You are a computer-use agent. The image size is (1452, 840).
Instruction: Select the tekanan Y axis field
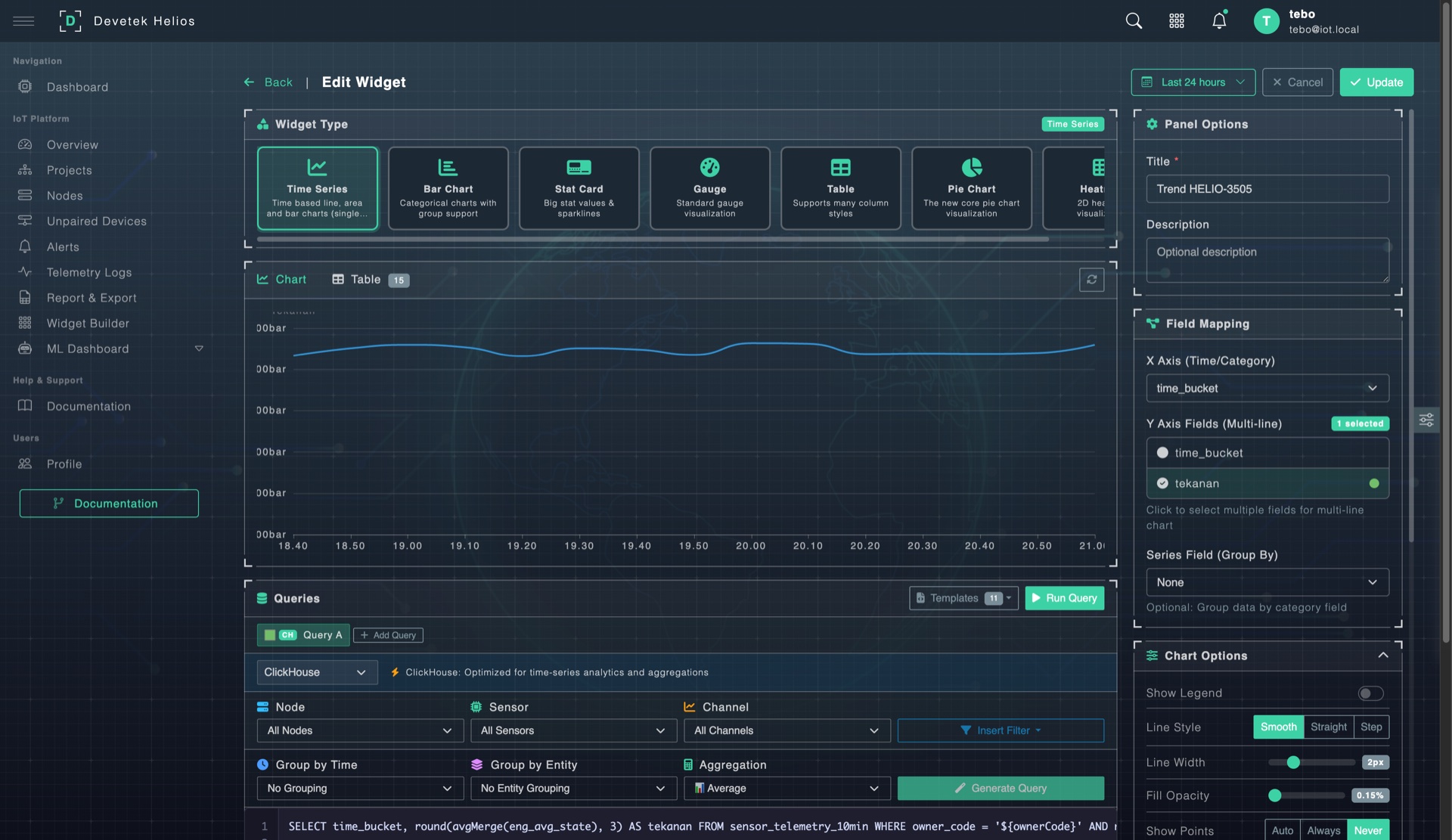[x=1267, y=483]
